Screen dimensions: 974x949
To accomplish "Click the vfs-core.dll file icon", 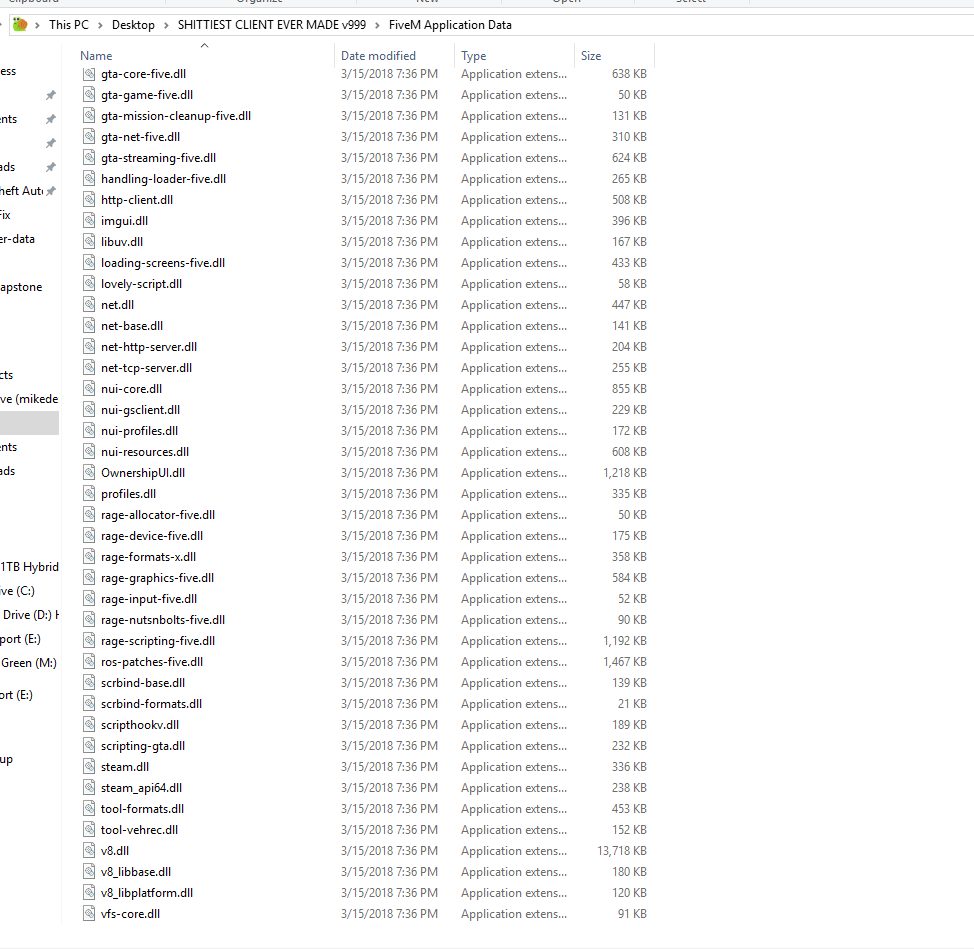I will (x=89, y=914).
